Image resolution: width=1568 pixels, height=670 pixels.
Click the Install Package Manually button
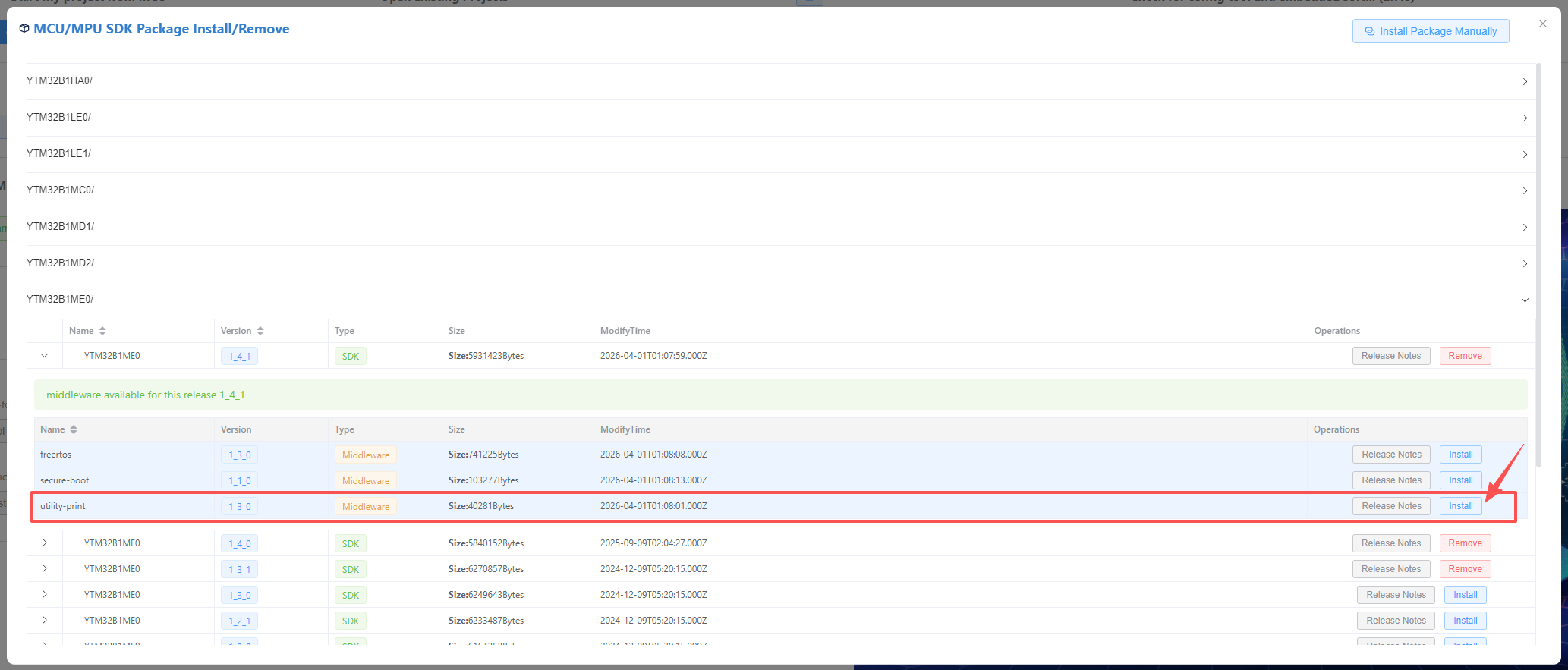[1430, 31]
